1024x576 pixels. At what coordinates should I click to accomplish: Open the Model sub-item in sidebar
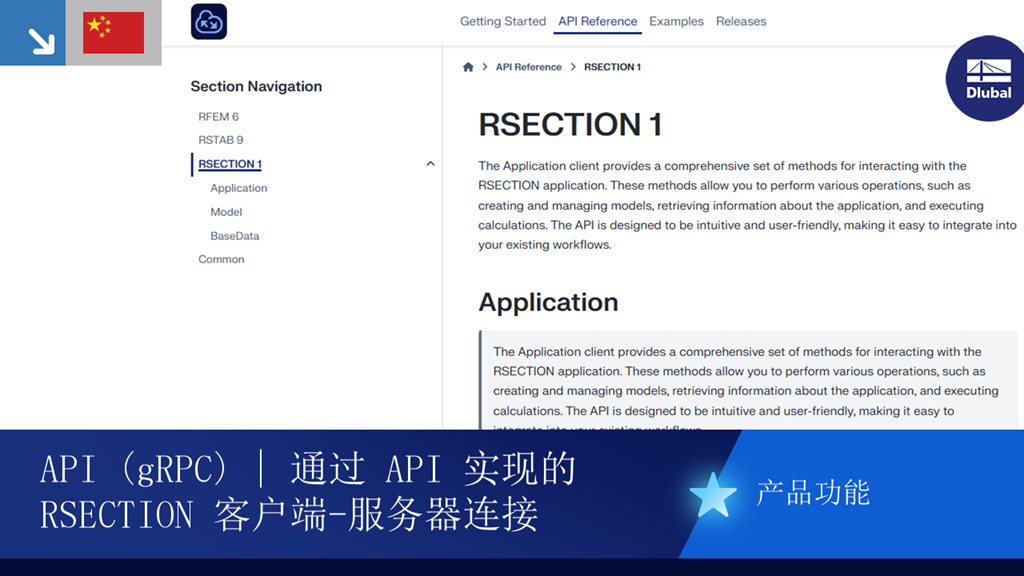coord(226,212)
